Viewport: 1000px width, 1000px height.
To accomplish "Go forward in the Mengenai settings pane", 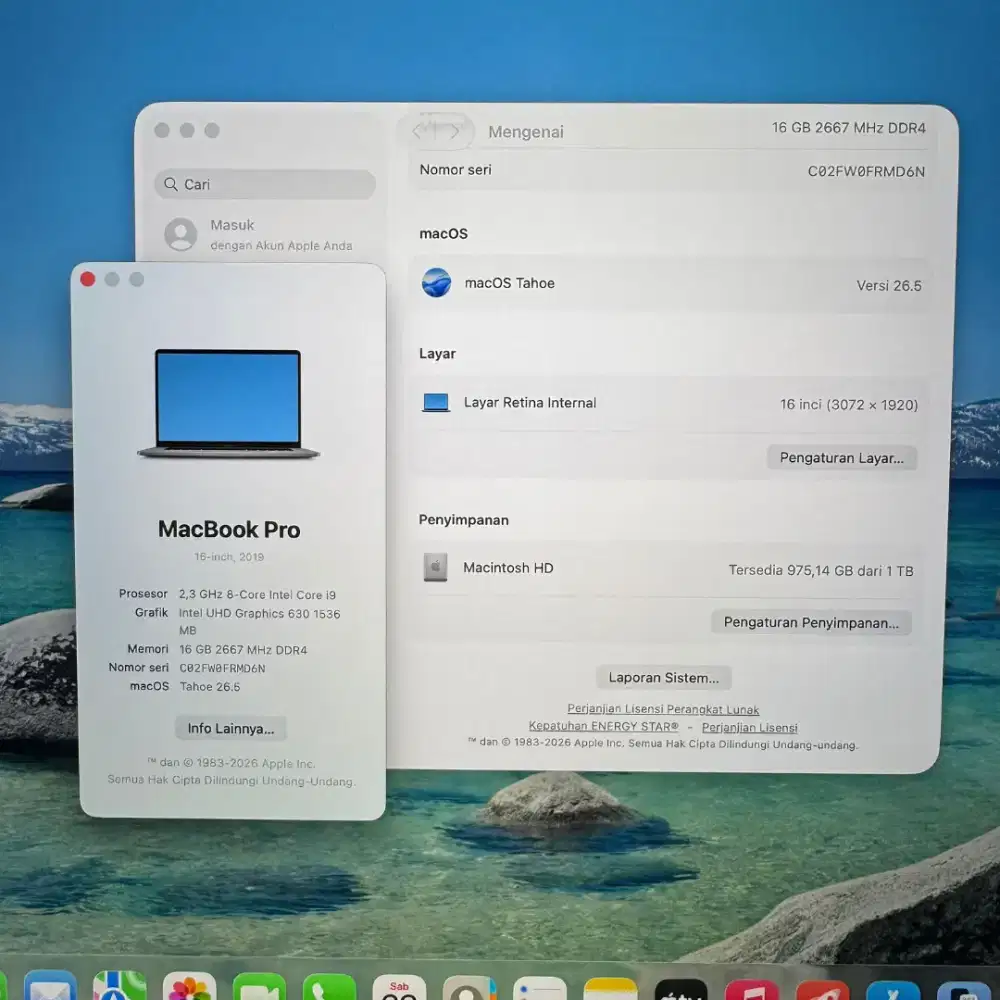I will click(454, 131).
